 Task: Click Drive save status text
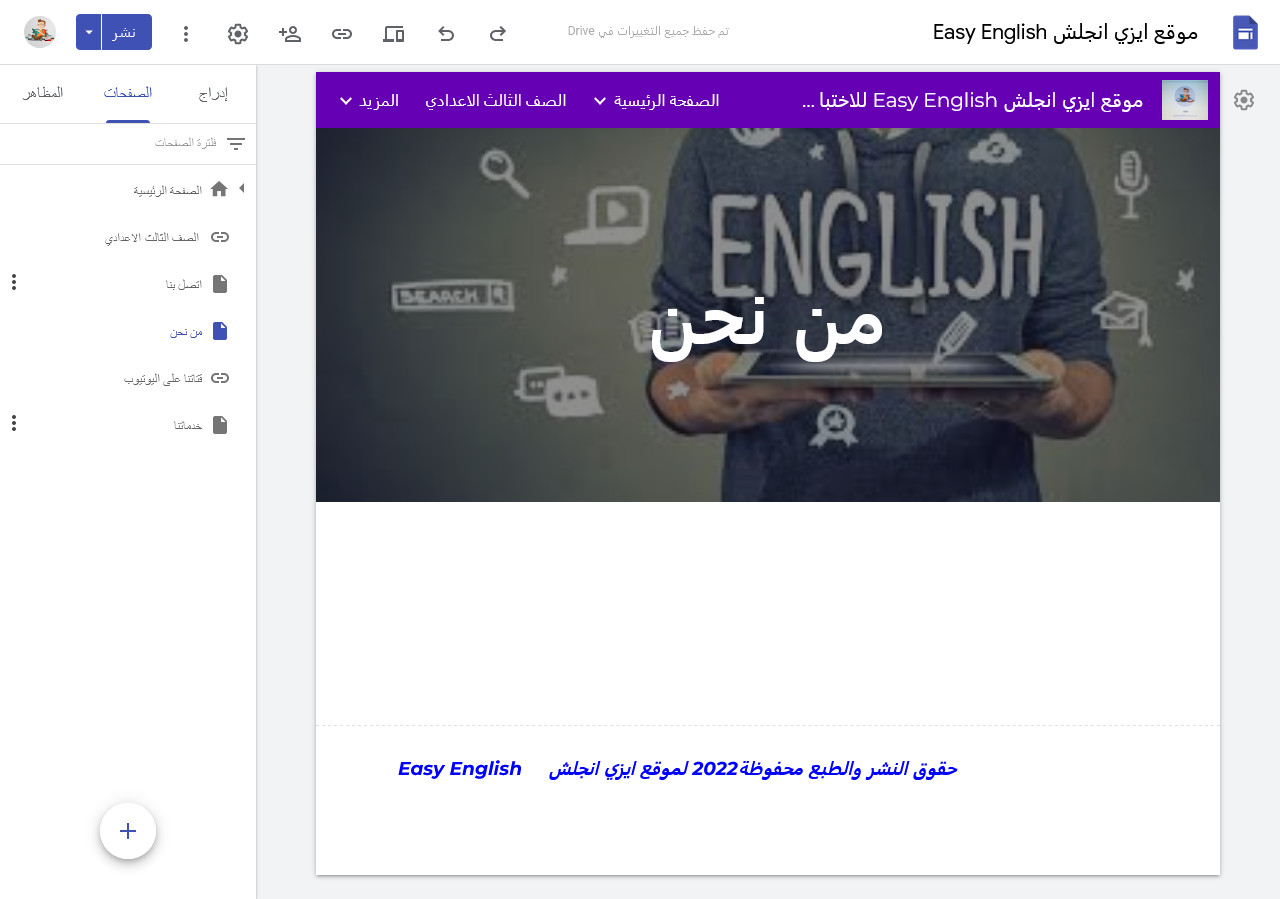[x=648, y=31]
